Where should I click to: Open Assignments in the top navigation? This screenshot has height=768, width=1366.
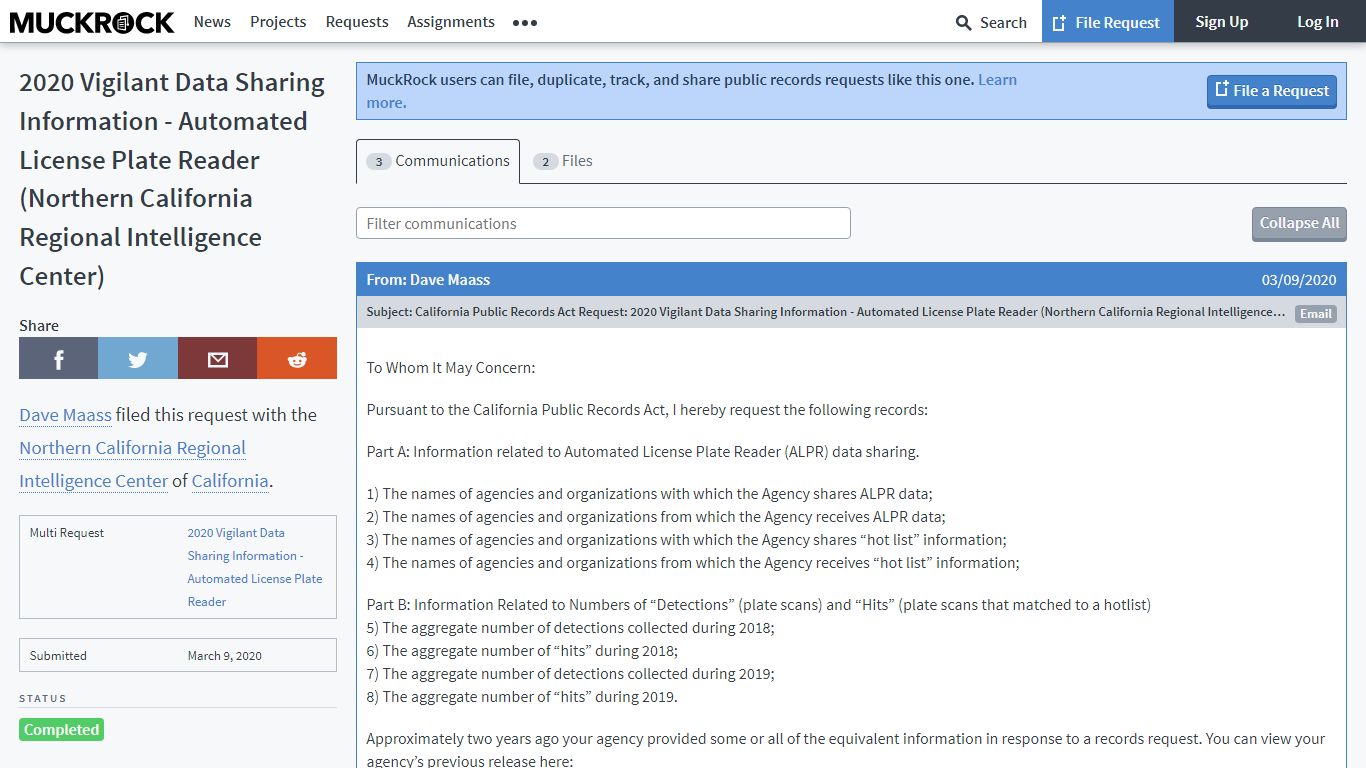click(x=451, y=21)
